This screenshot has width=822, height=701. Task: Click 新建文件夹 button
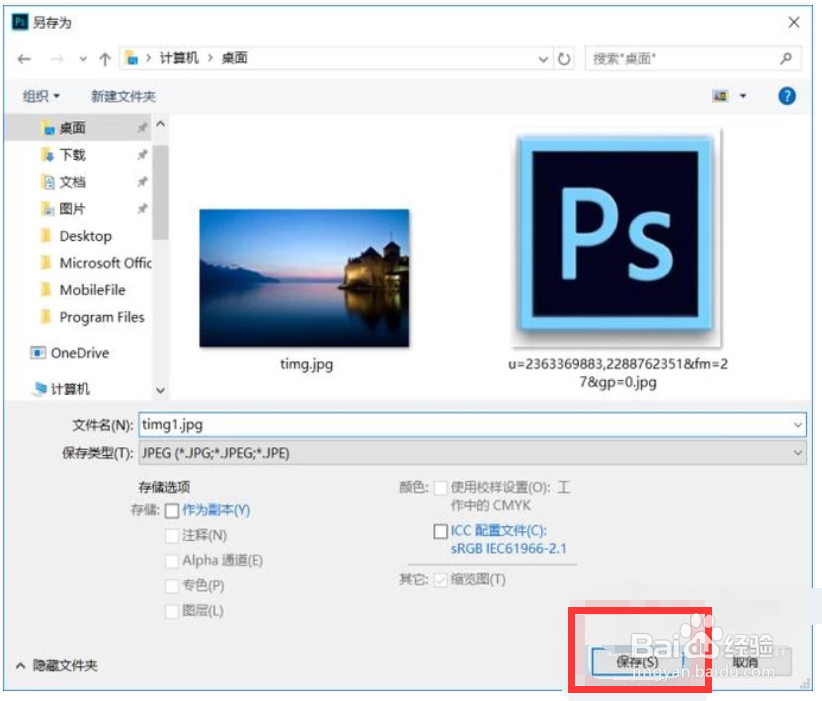pos(123,96)
